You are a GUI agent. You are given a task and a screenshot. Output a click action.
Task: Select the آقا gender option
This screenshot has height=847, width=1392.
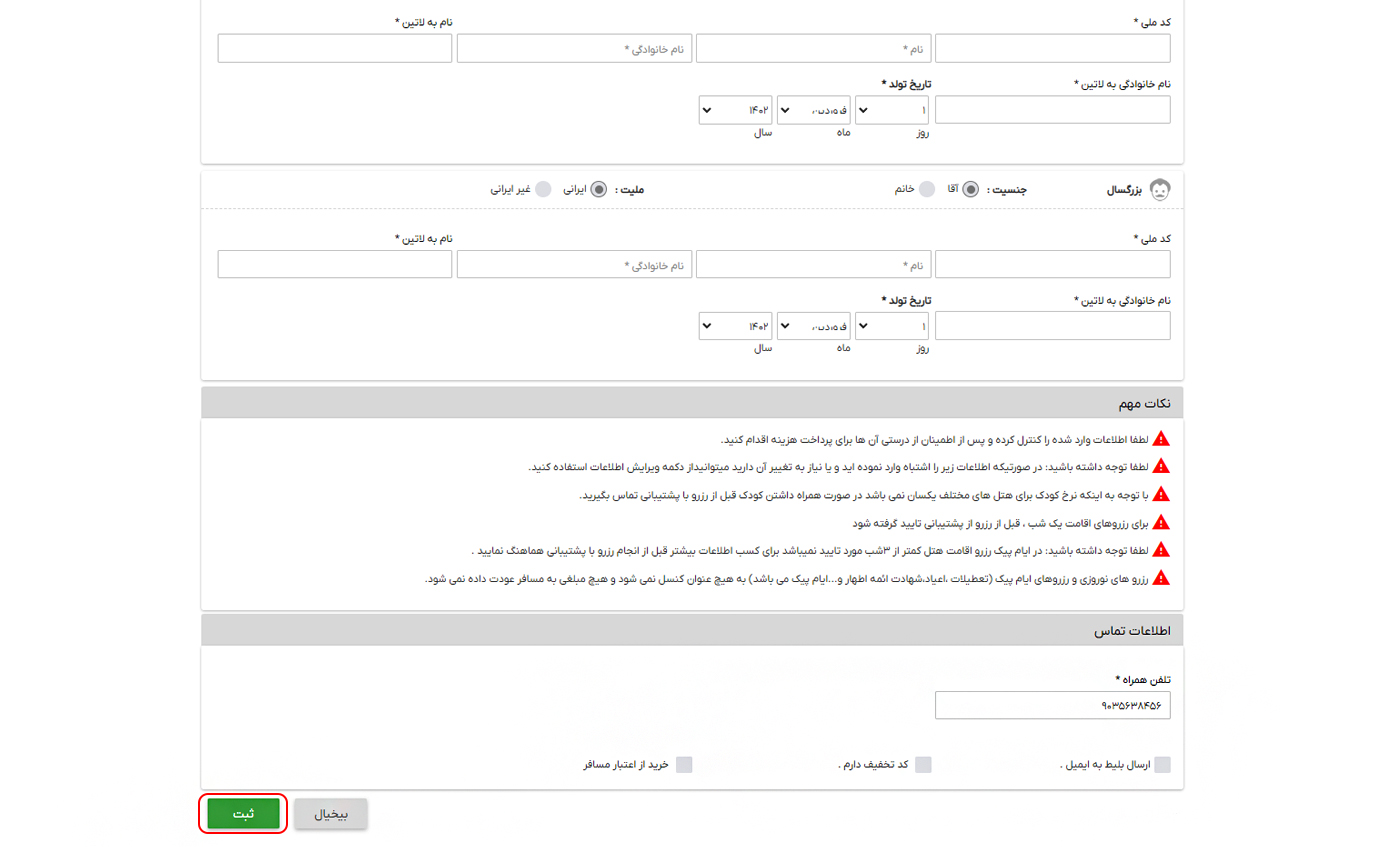point(970,188)
